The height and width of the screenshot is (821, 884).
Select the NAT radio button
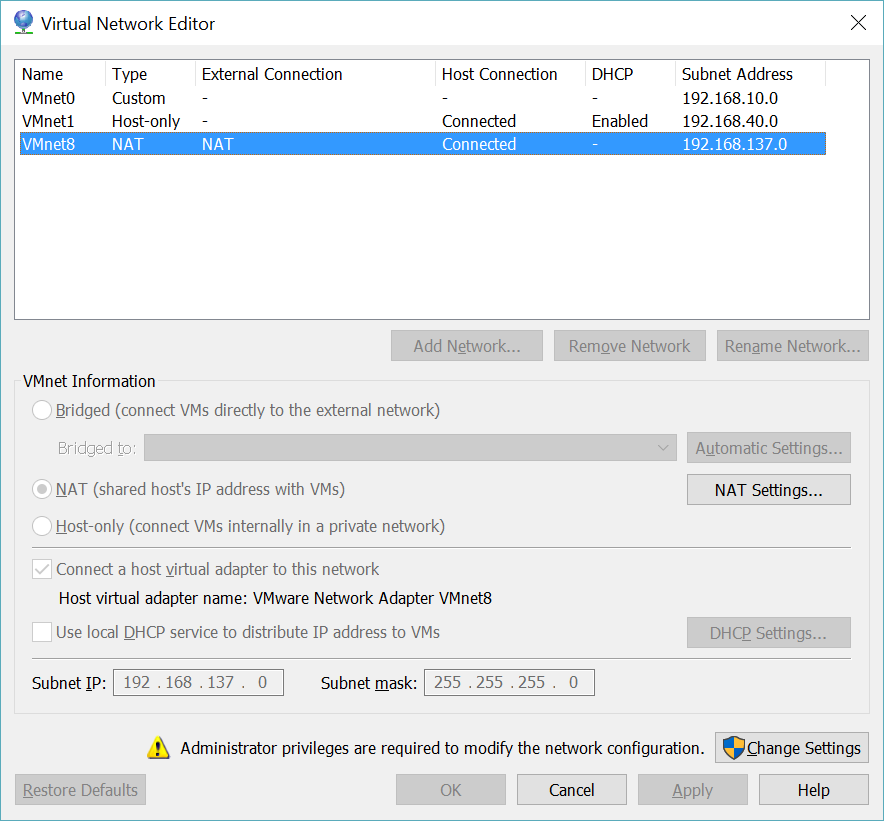[x=42, y=489]
